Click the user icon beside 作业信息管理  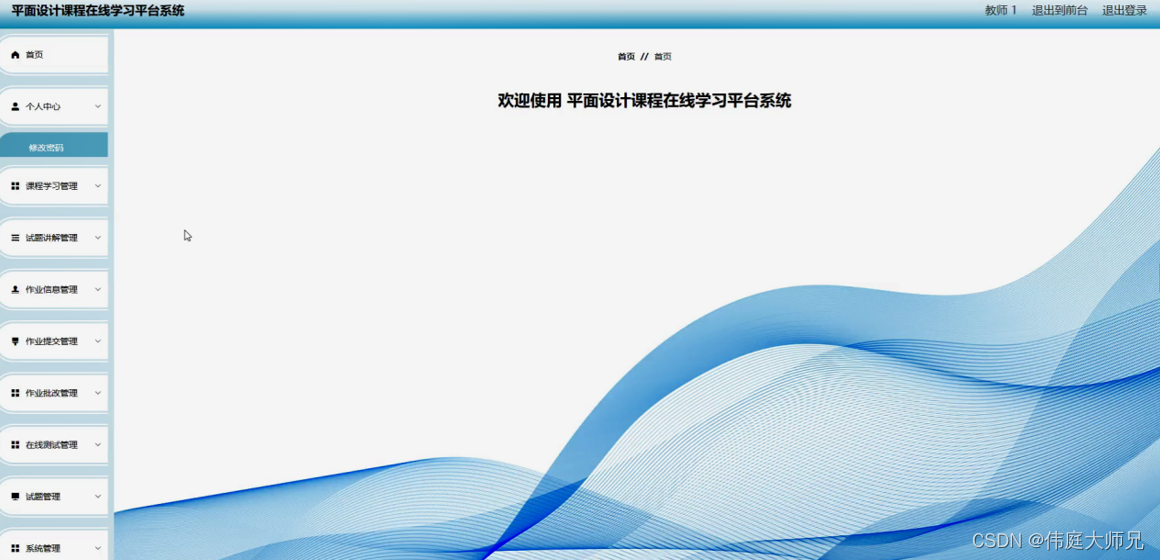15,290
